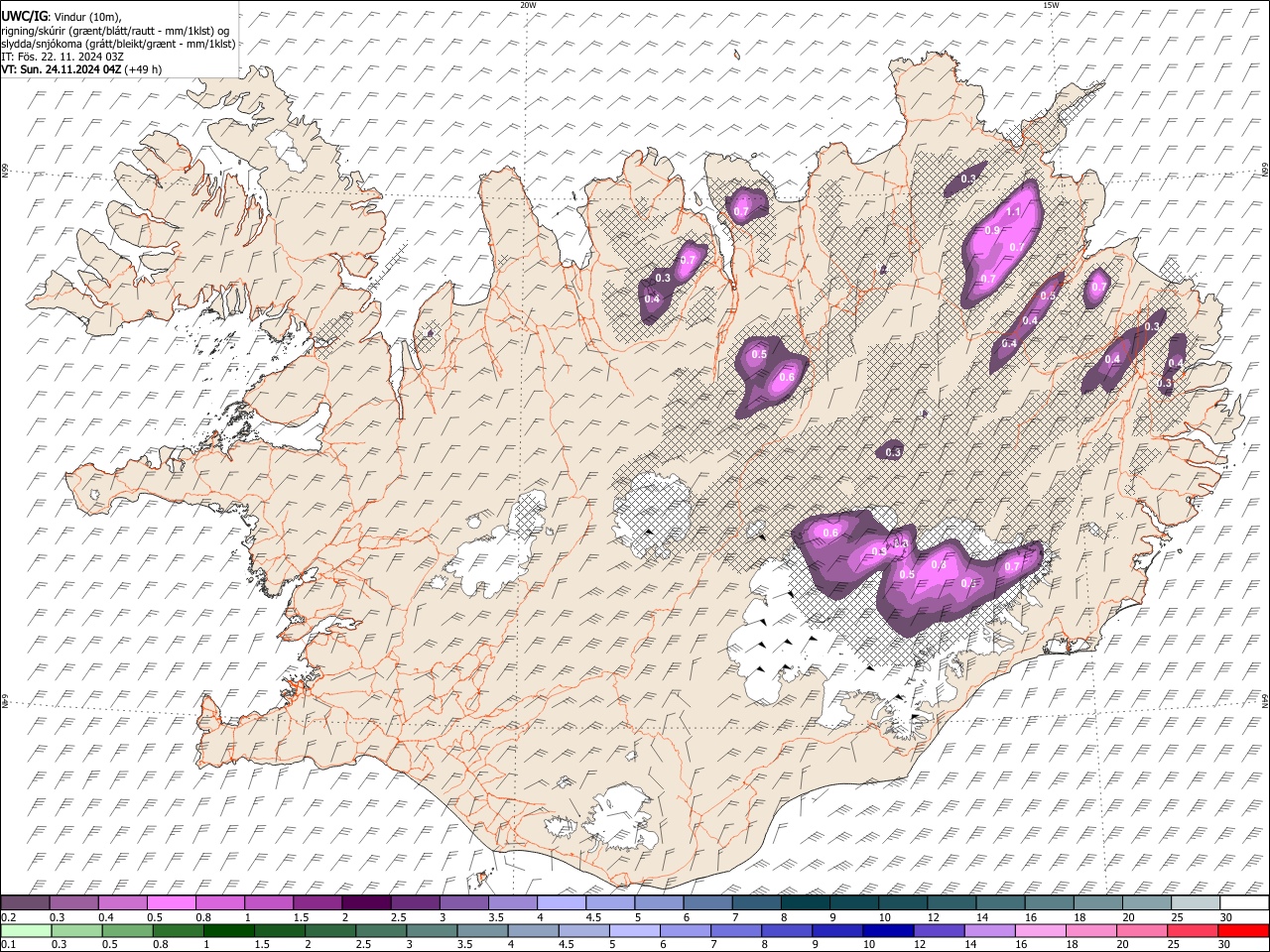This screenshot has height=952, width=1270.
Task: Click the "(+49 h)" forecast offset
Action: (144, 69)
